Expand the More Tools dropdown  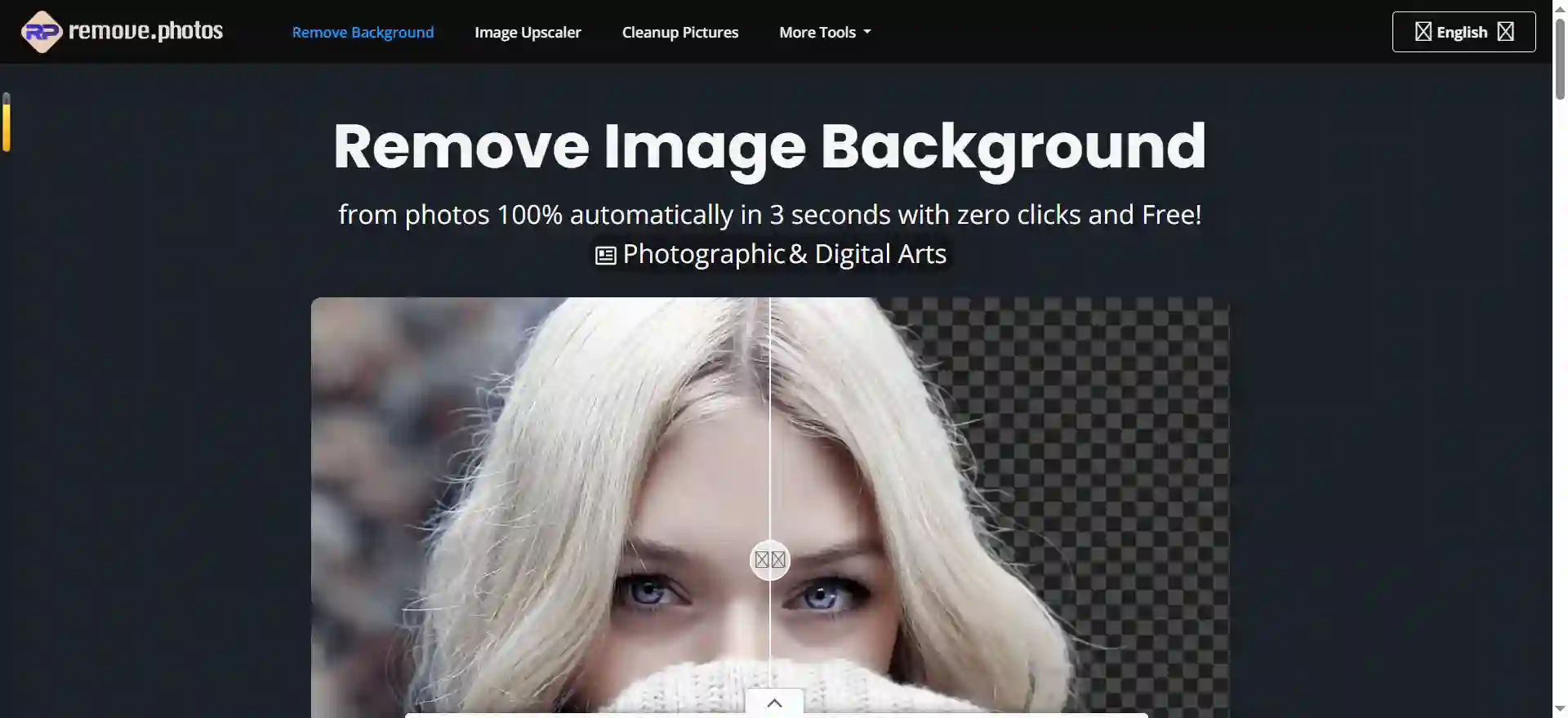tap(825, 33)
